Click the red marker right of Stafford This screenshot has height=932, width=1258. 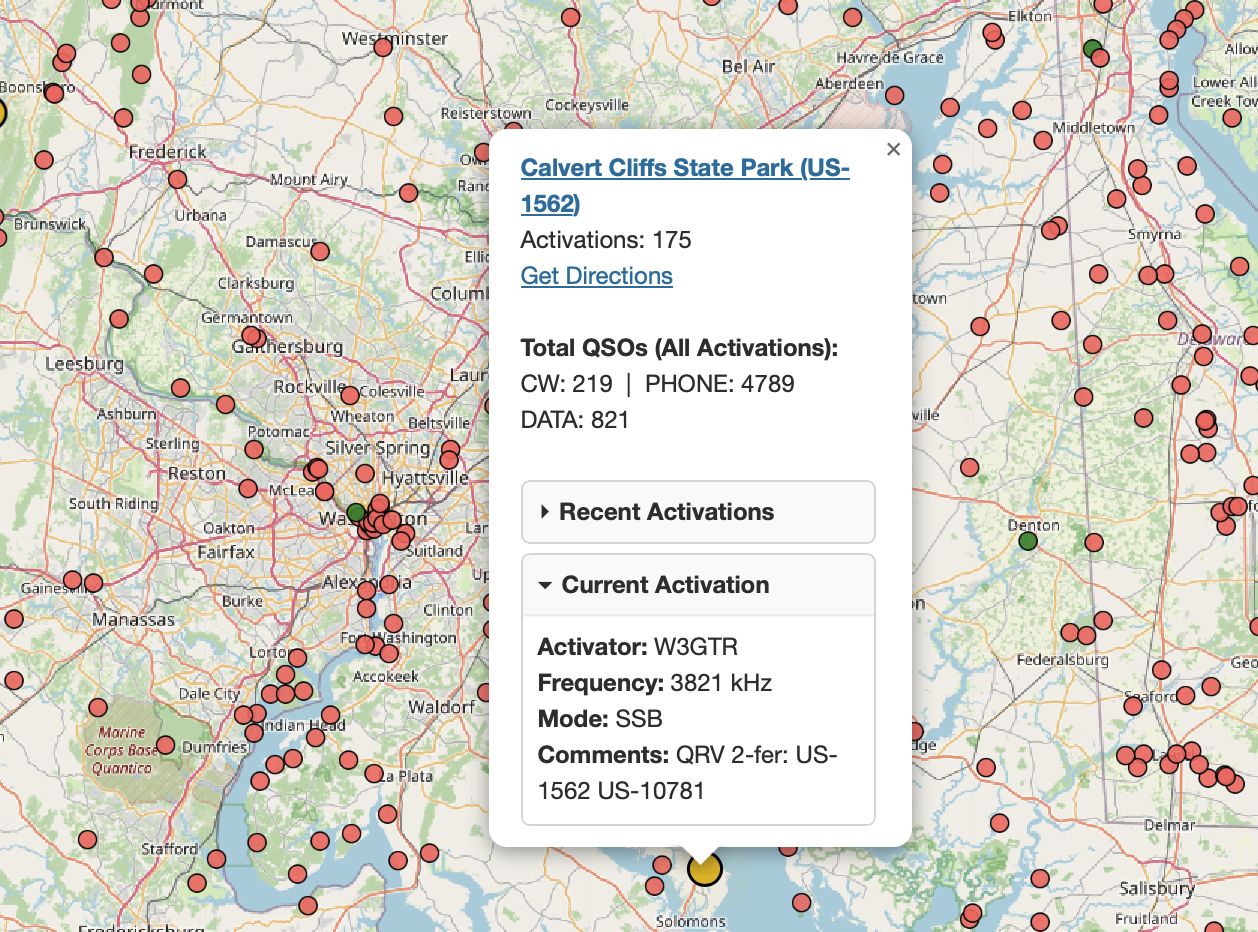tap(217, 858)
